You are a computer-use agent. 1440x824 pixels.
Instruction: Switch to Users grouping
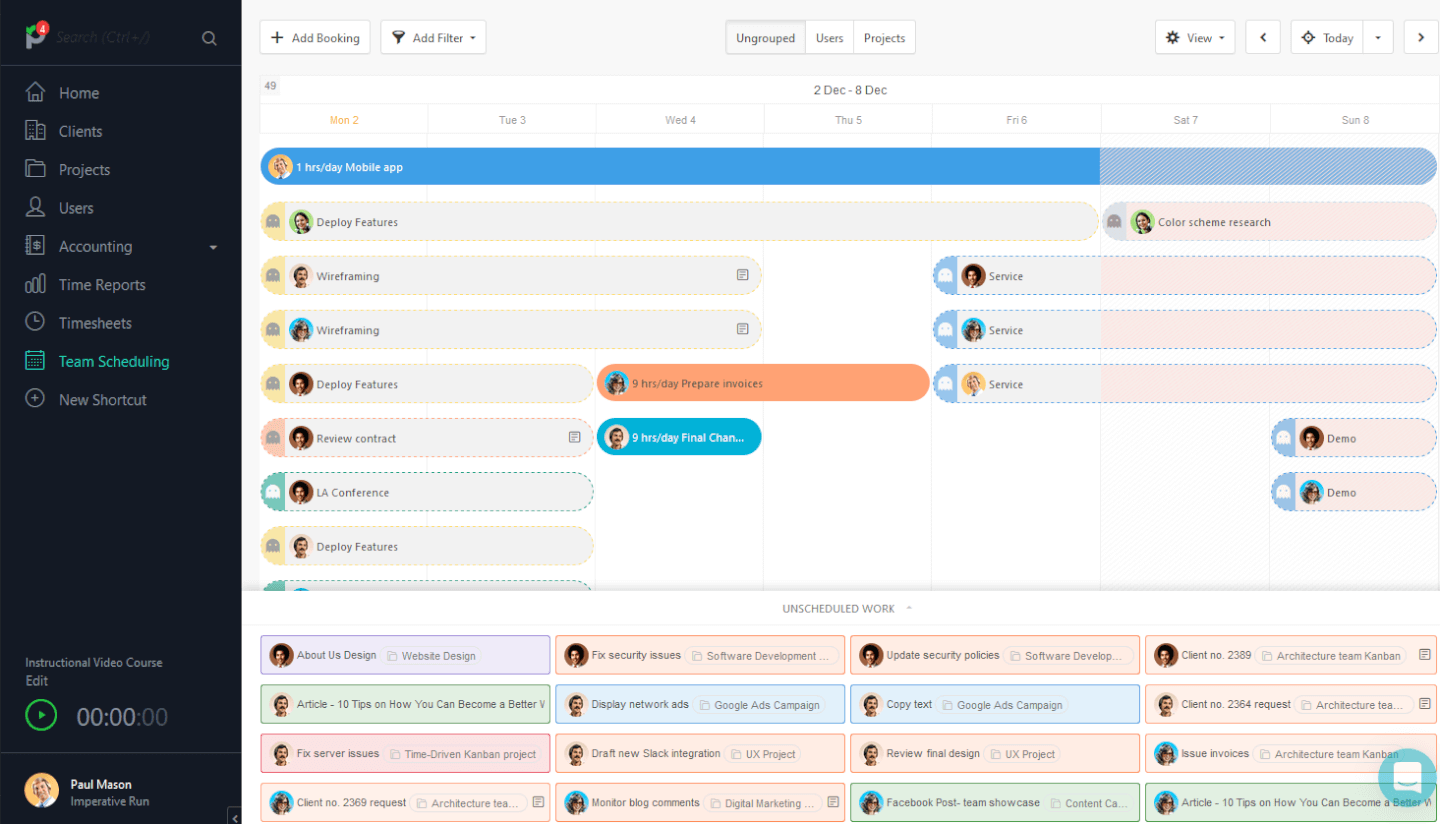click(x=829, y=38)
